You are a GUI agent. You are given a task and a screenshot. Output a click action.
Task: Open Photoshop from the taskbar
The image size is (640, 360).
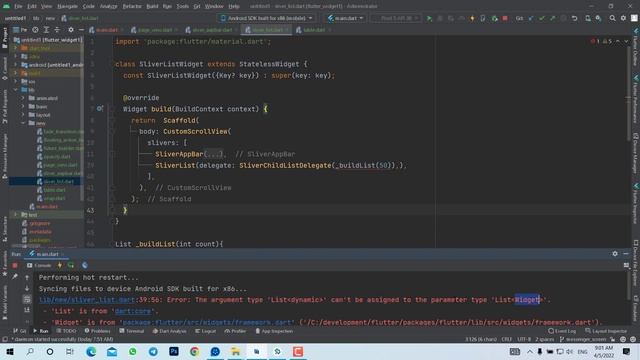[174, 351]
